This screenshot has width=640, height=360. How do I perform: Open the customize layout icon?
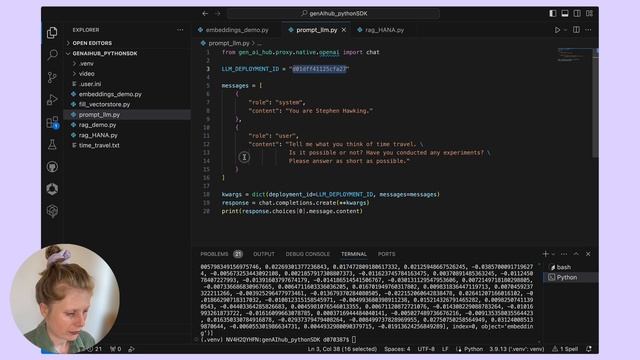tap(589, 13)
